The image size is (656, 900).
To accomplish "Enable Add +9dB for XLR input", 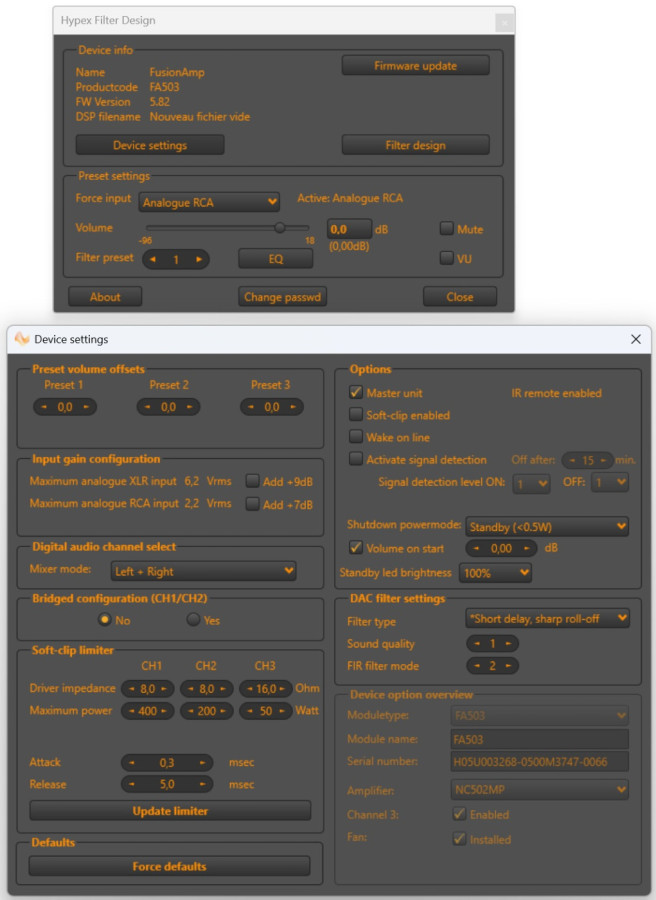I will [252, 480].
